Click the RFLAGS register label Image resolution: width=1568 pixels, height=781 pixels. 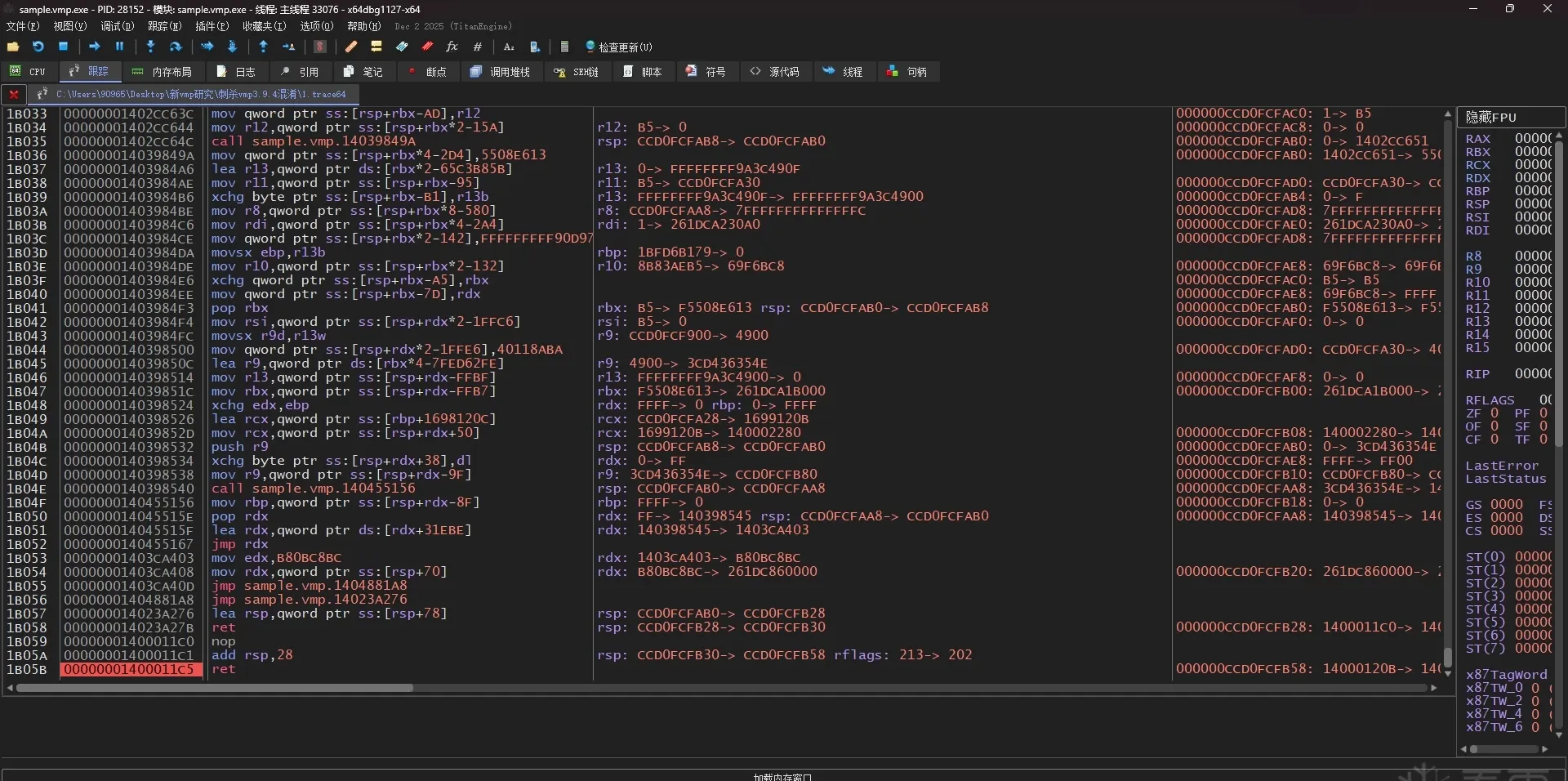click(1490, 400)
